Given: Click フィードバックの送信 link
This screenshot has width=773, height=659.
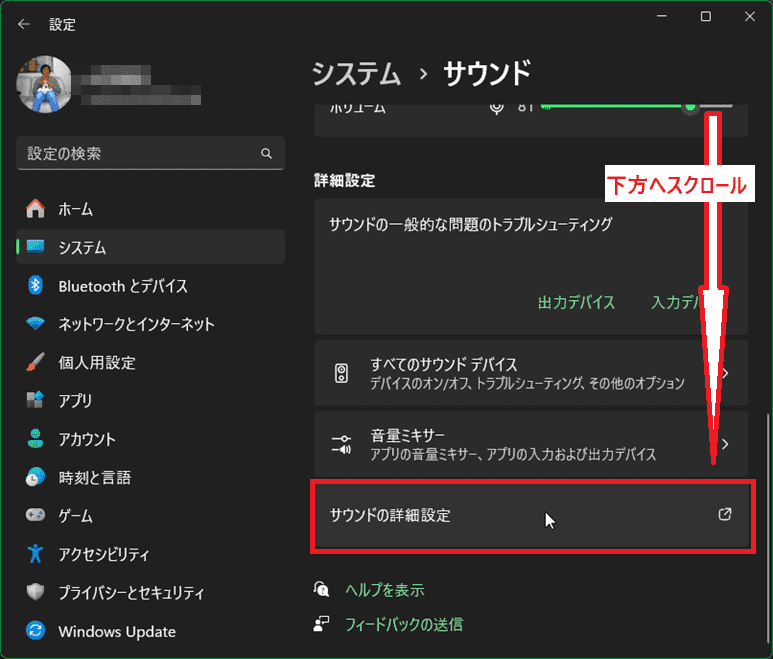Looking at the screenshot, I should click(403, 624).
